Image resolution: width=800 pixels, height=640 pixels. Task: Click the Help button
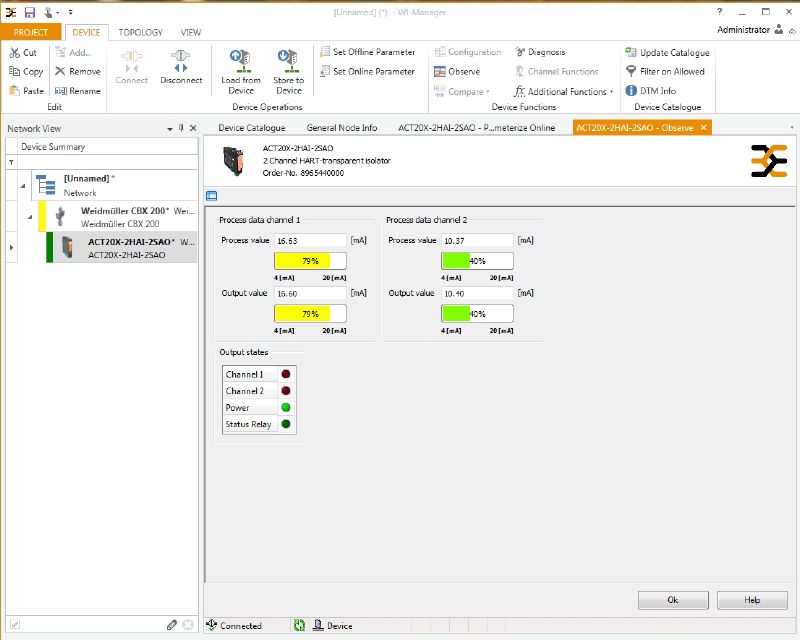tap(752, 600)
